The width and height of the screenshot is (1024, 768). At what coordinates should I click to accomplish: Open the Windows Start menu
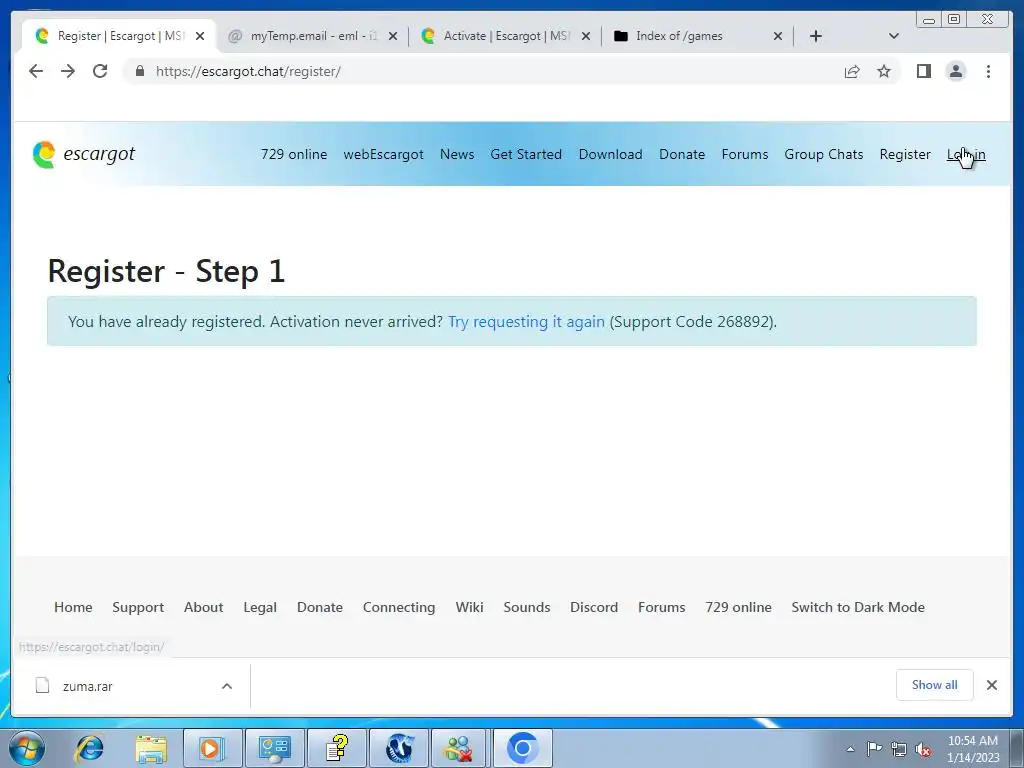click(x=27, y=748)
